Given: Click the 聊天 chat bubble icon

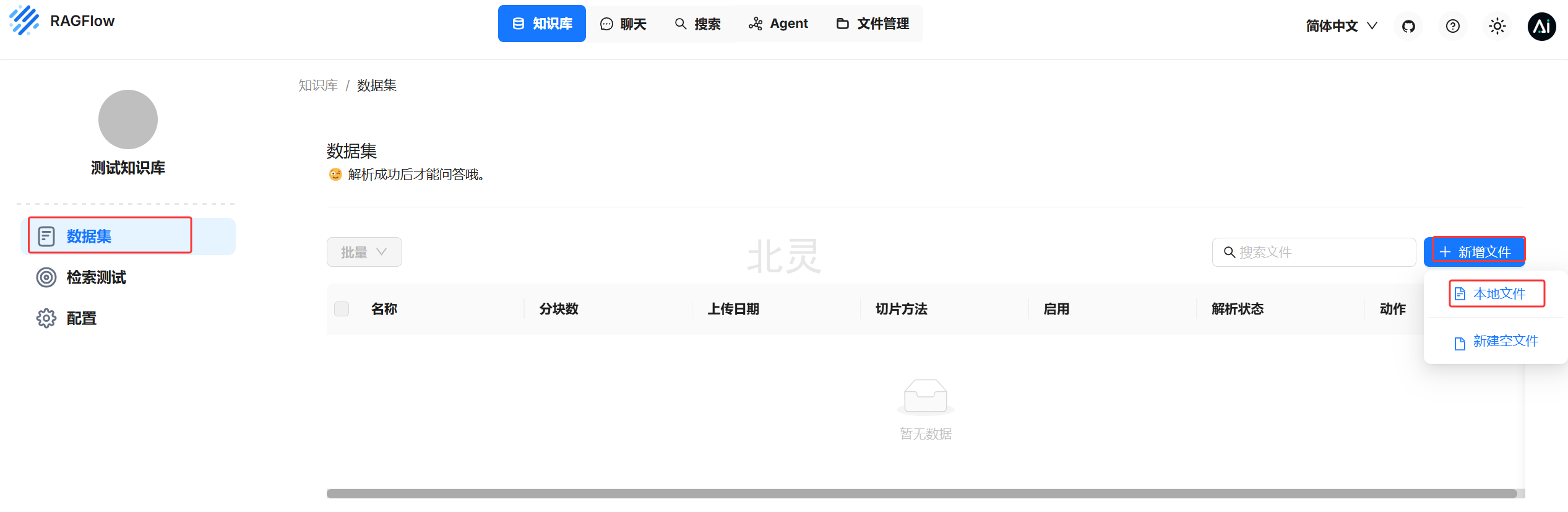Looking at the screenshot, I should pos(606,24).
